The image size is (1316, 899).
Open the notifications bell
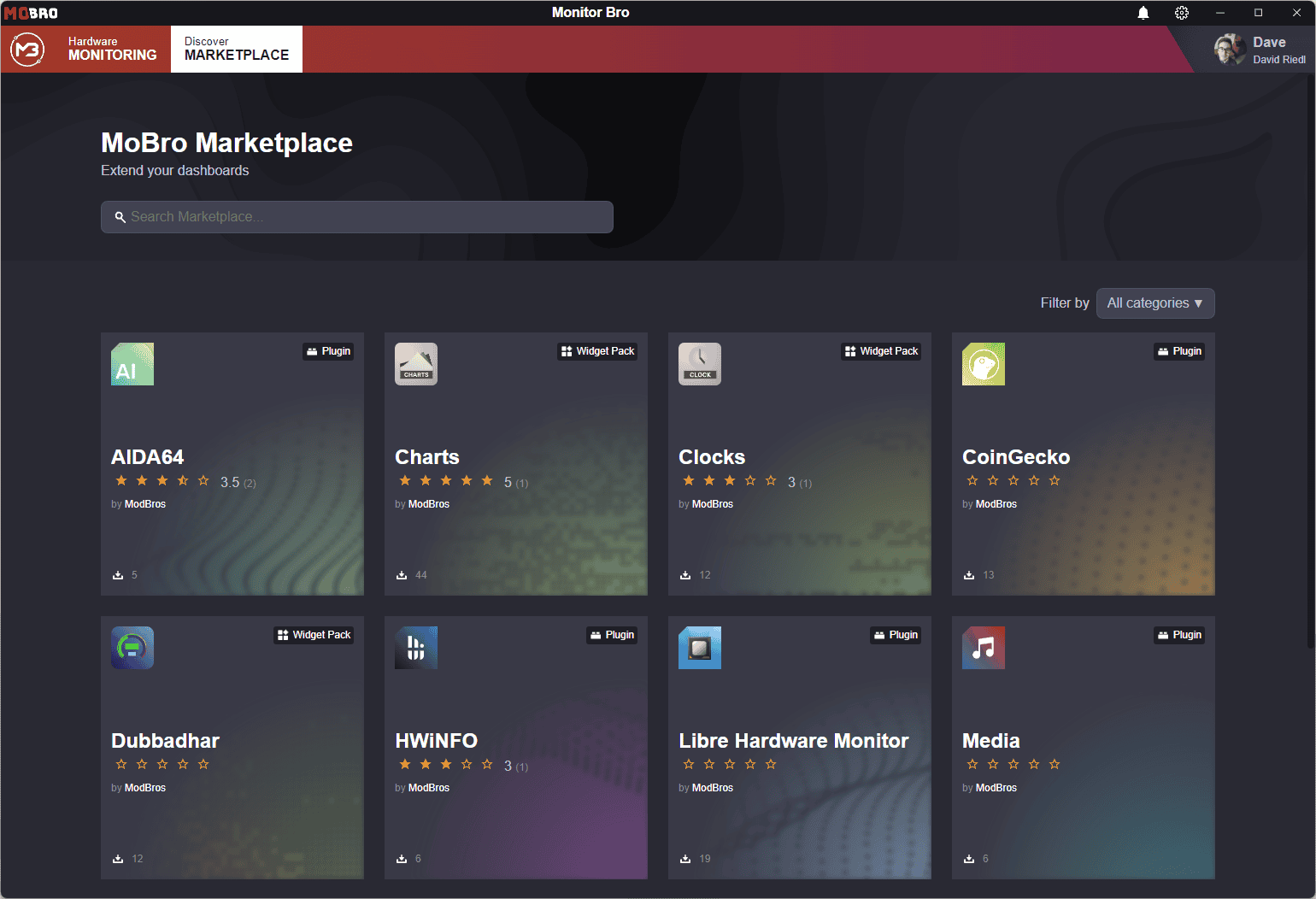click(x=1143, y=13)
